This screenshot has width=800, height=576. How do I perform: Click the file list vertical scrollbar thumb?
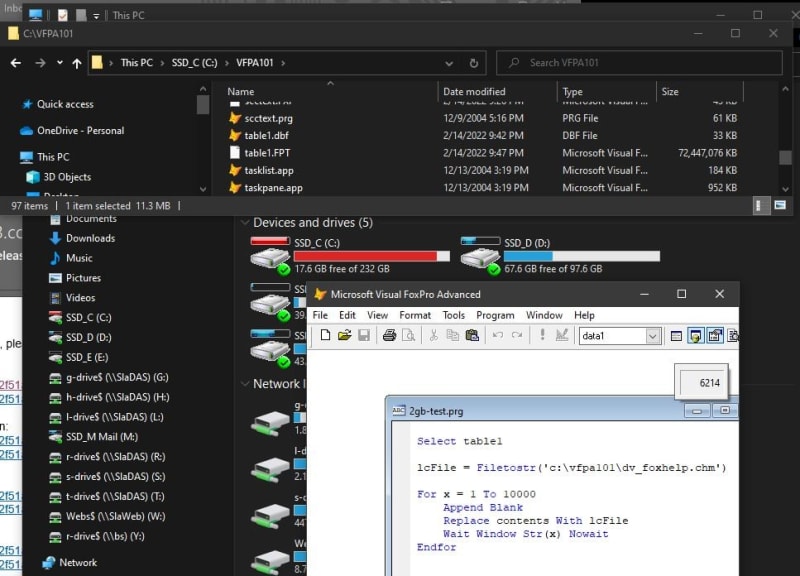785,157
